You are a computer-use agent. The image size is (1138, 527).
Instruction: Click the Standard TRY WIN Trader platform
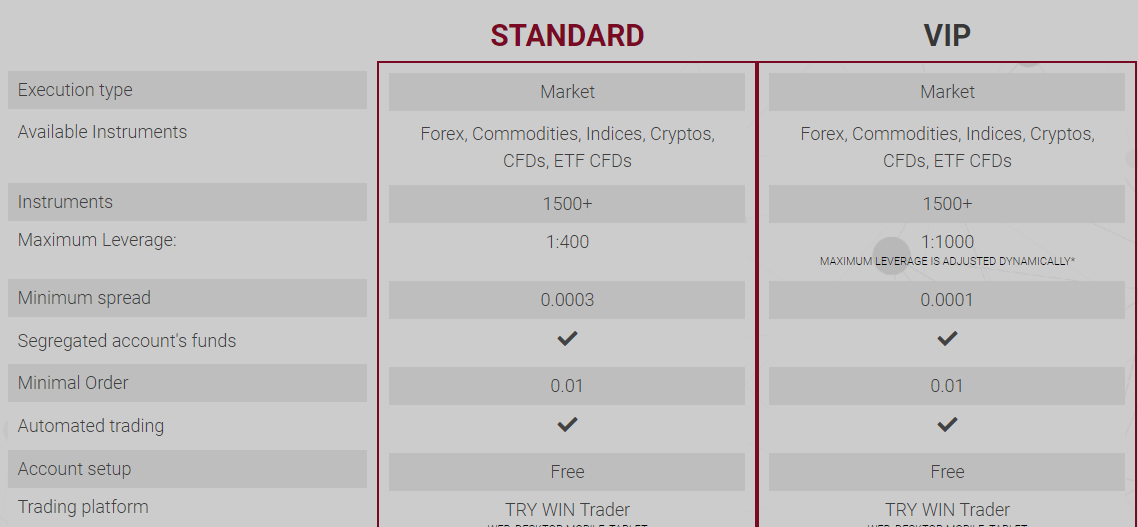[567, 510]
